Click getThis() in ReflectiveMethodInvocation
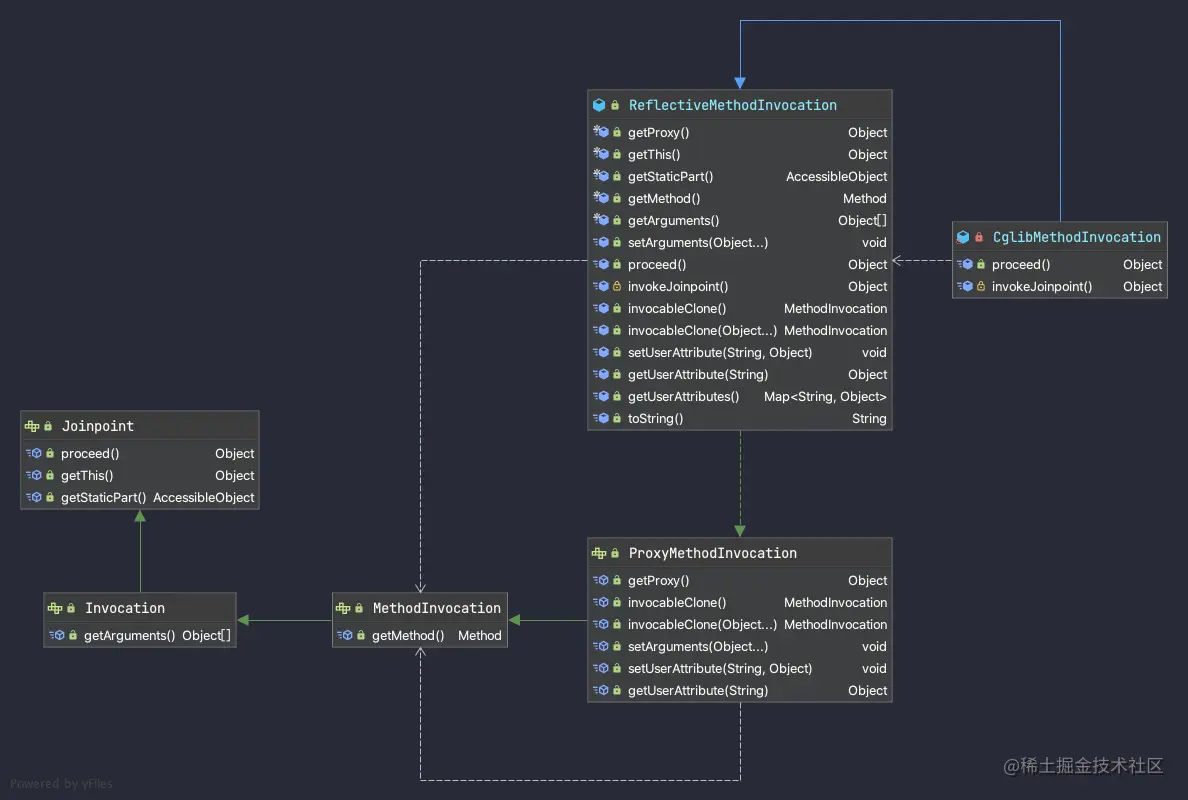Viewport: 1188px width, 800px height. pyautogui.click(x=654, y=155)
